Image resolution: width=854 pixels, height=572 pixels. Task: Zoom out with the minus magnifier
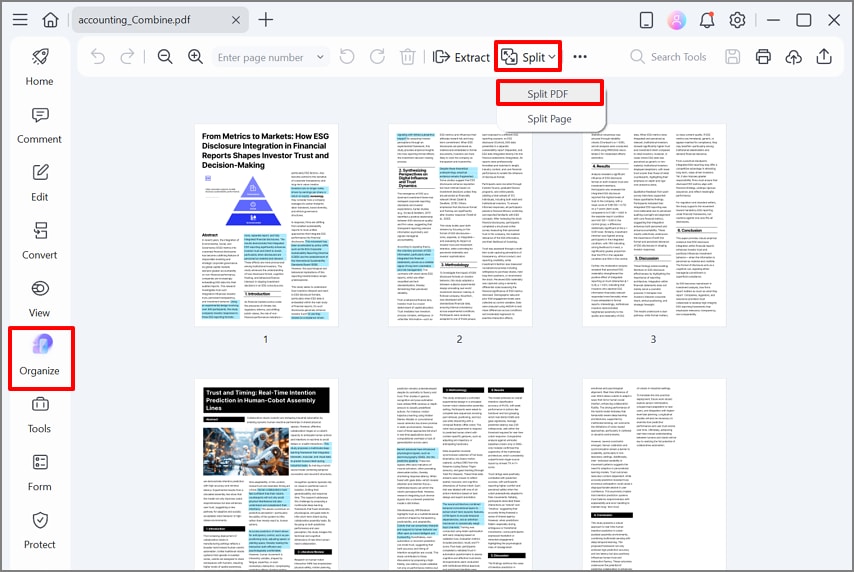pos(165,57)
